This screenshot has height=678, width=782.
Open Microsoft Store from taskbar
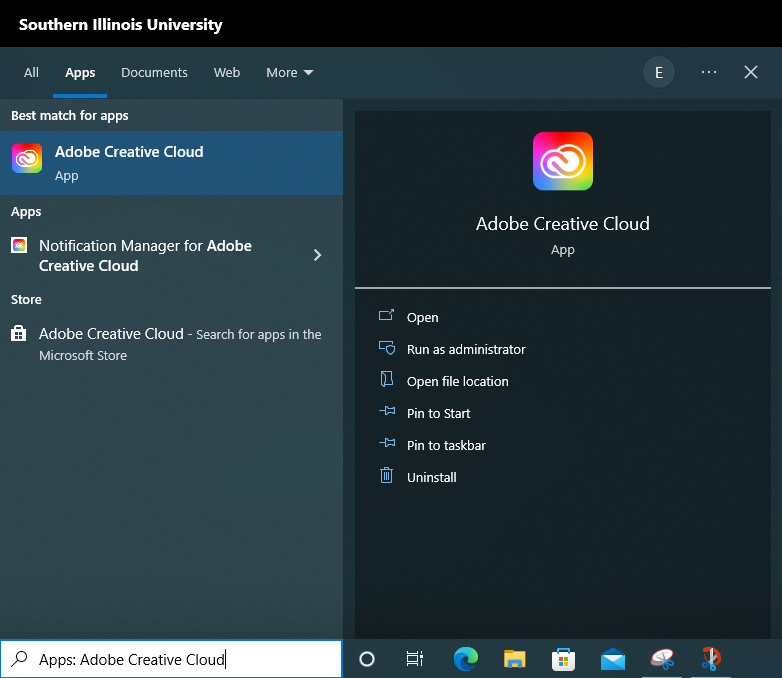564,659
